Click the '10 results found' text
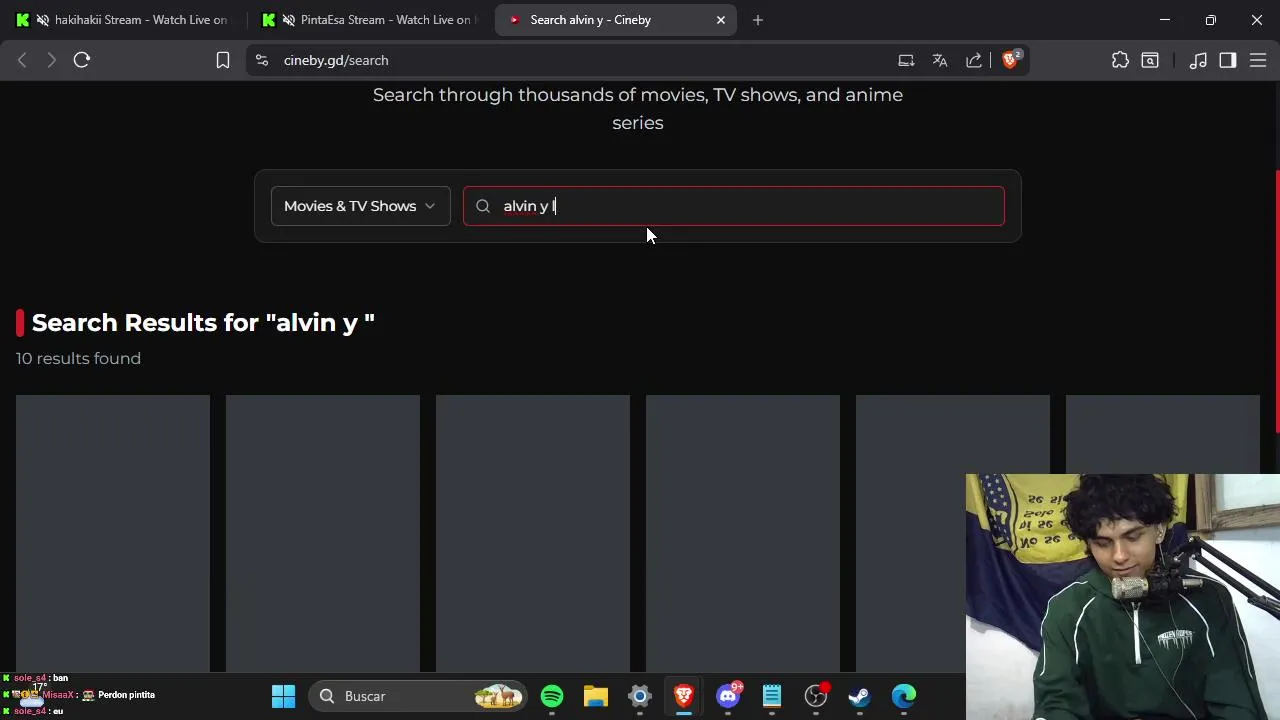 [78, 358]
